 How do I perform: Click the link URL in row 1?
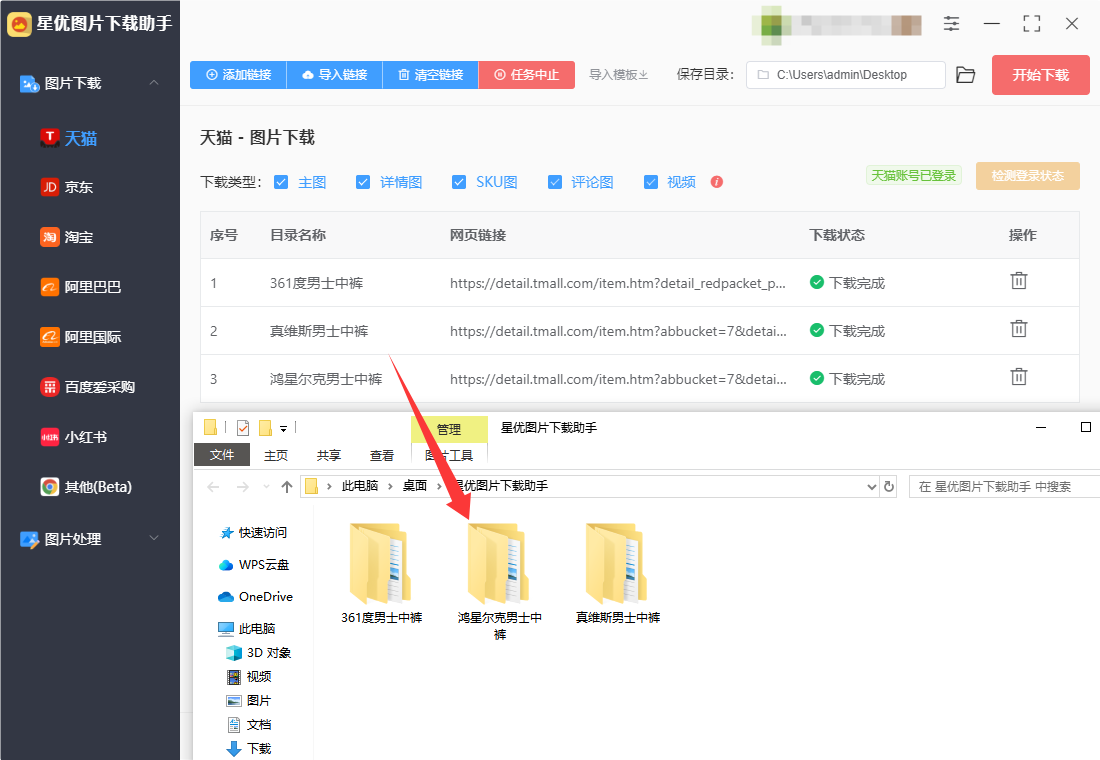coord(617,283)
